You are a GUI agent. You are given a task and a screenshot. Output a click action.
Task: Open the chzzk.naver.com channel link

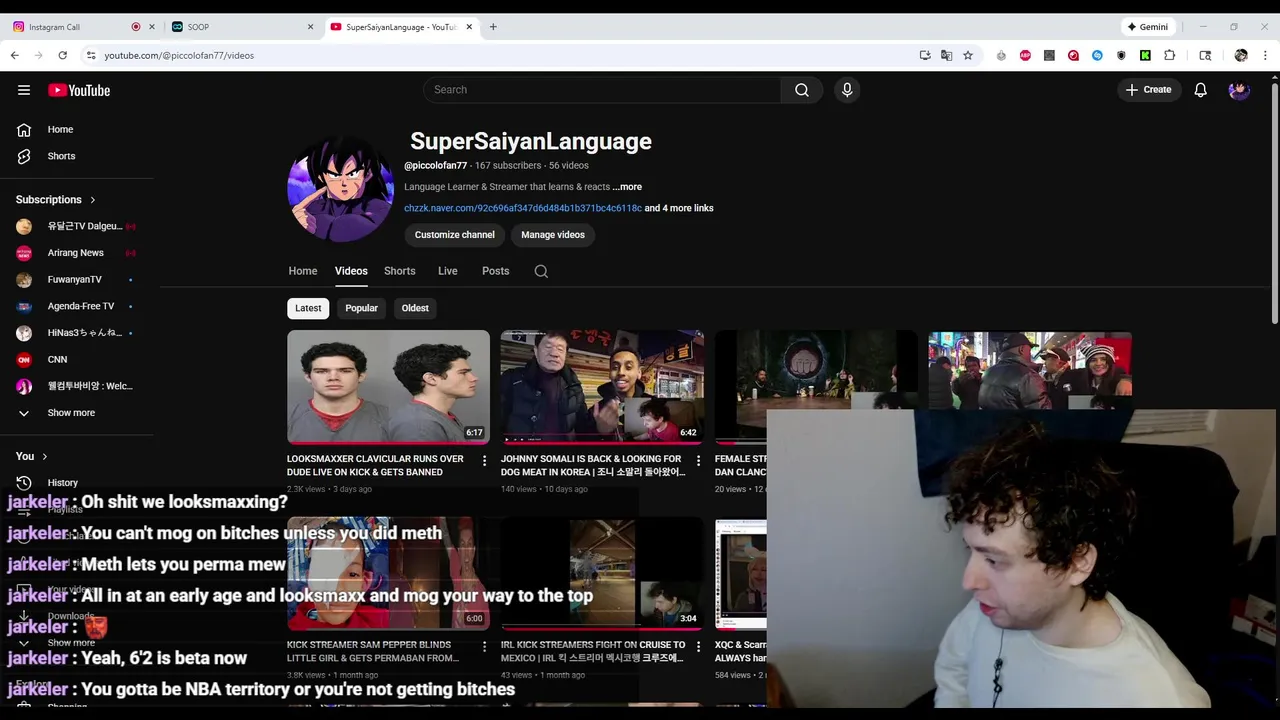click(523, 208)
